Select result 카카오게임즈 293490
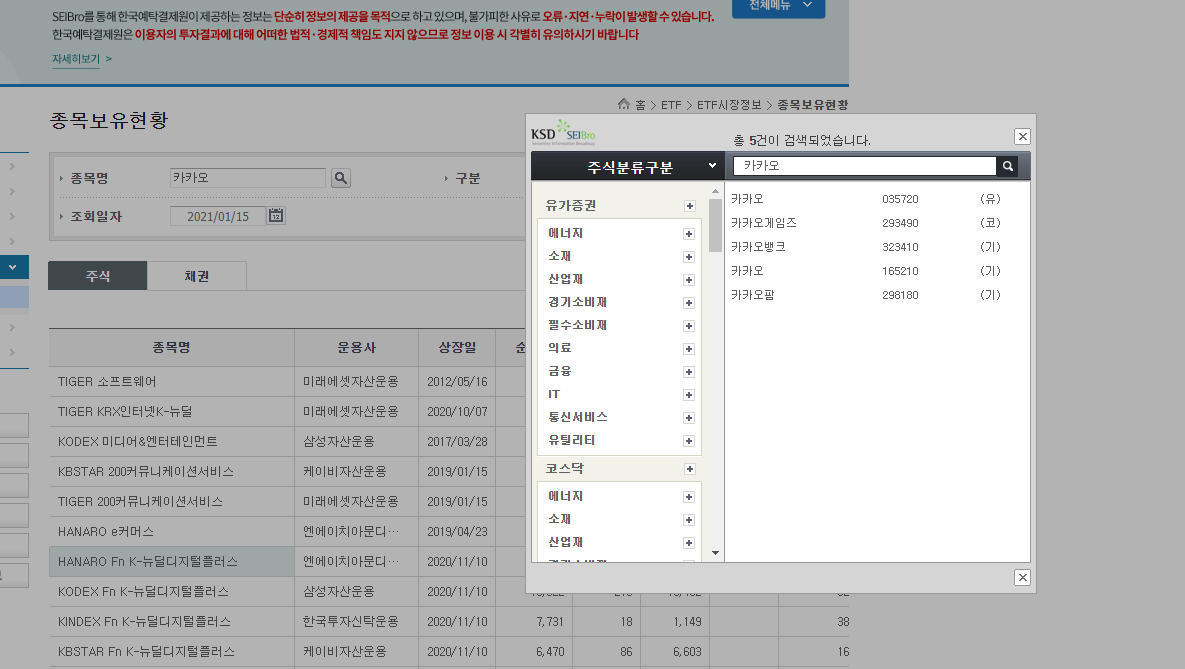The width and height of the screenshot is (1185, 669). tap(867, 223)
